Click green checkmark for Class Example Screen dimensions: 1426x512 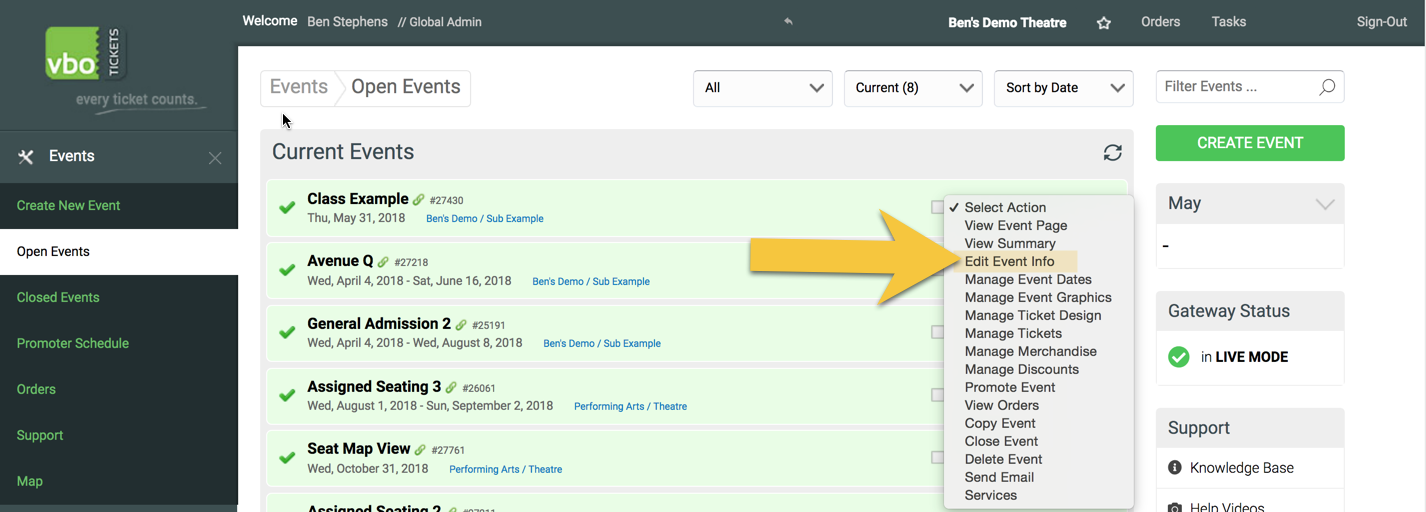287,207
